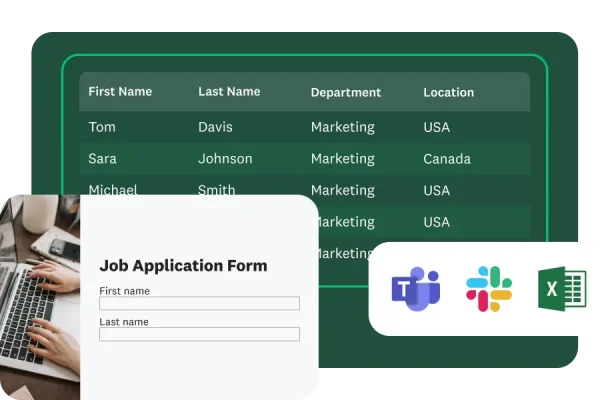Click Marketing in Sara's row

[x=343, y=159]
